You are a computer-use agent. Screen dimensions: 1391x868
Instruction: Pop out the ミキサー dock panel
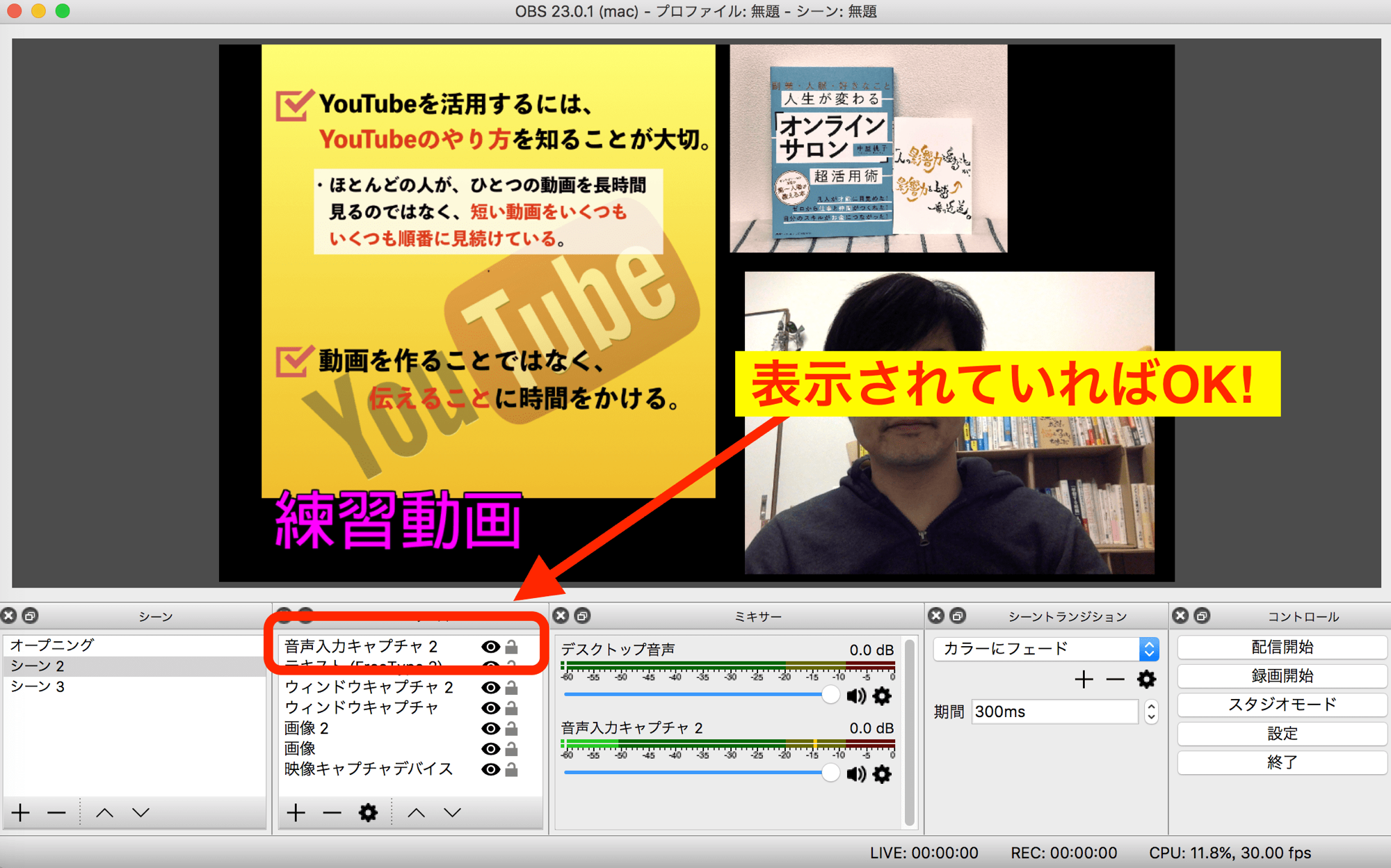[583, 616]
